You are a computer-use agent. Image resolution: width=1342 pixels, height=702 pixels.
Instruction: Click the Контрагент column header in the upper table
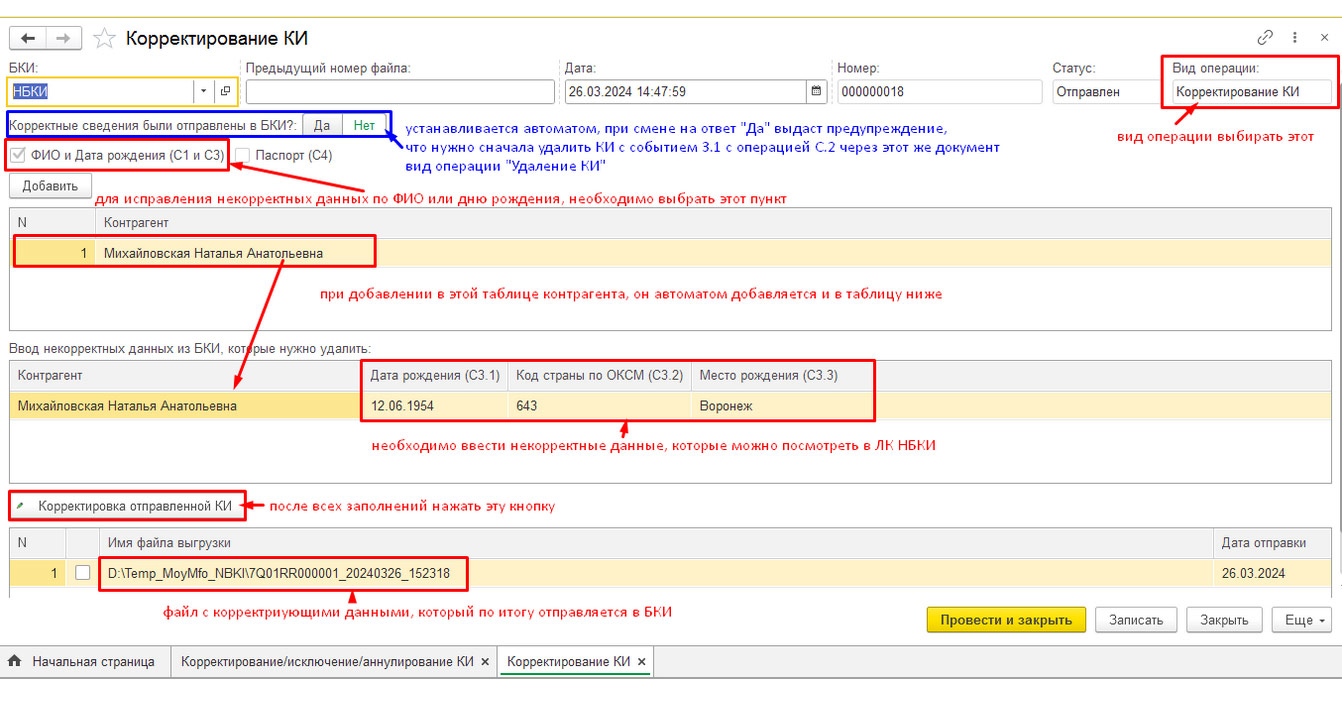pyautogui.click(x=714, y=222)
